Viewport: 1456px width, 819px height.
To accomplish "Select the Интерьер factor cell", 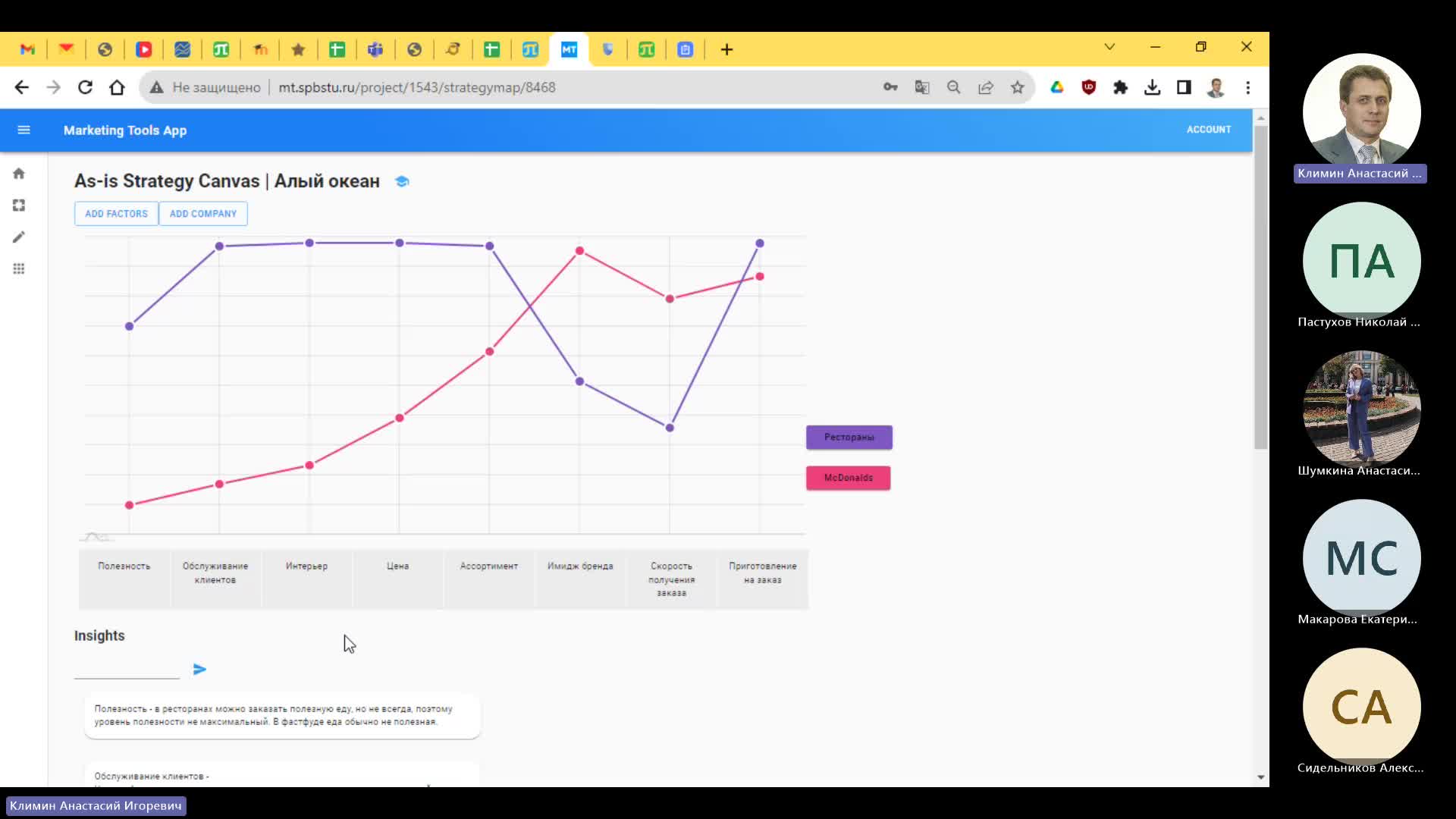I will coord(306,579).
